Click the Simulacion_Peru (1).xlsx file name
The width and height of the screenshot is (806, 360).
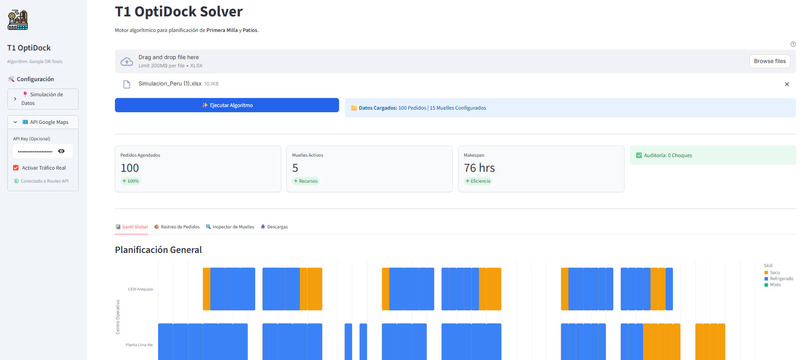coord(170,83)
